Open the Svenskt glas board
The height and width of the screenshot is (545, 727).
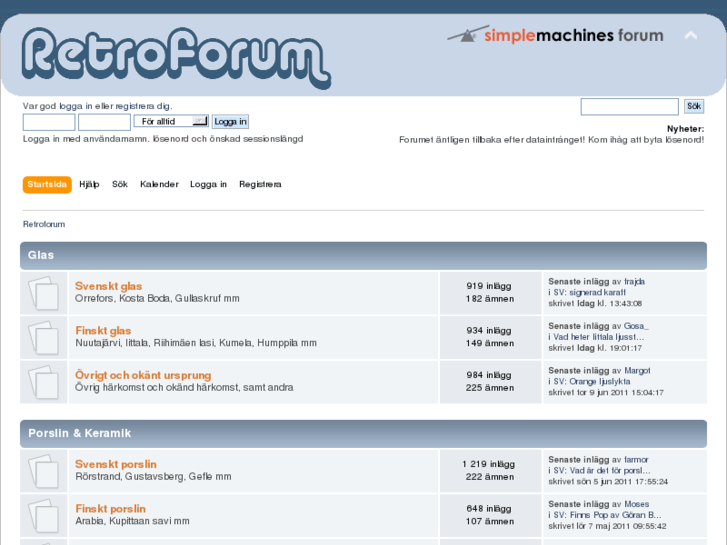coord(108,286)
